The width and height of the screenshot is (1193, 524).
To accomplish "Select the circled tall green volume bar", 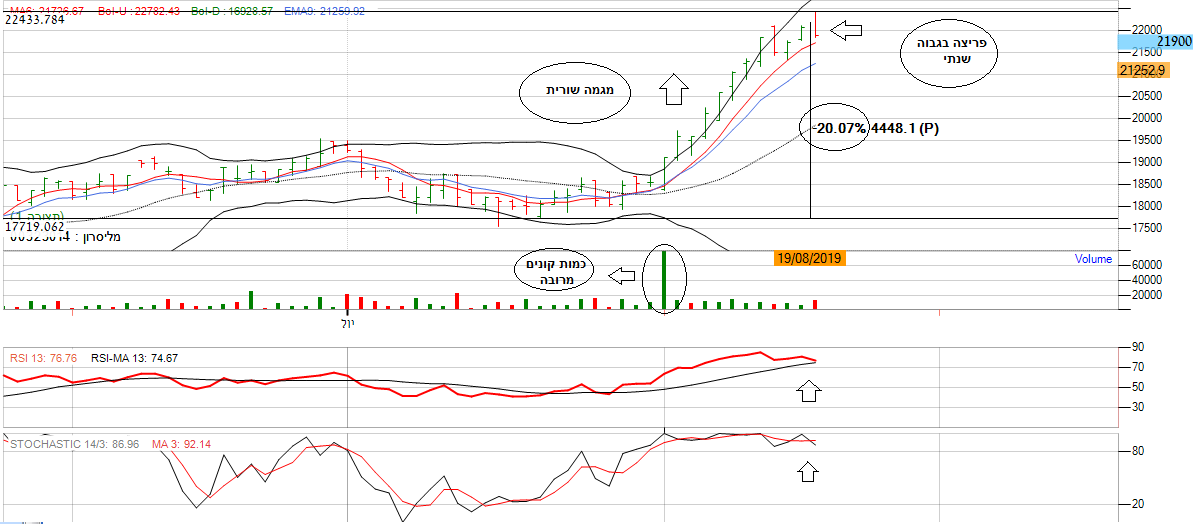I will [662, 280].
